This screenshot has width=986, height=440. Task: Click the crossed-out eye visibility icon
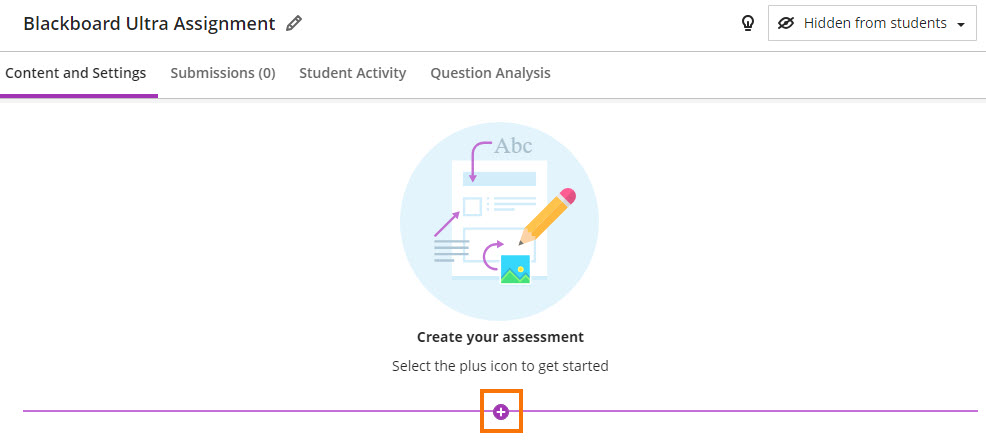point(786,23)
